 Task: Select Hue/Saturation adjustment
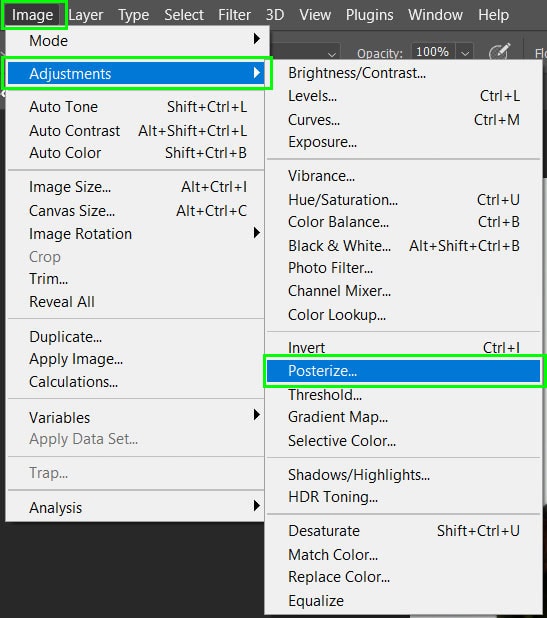[x=403, y=200]
